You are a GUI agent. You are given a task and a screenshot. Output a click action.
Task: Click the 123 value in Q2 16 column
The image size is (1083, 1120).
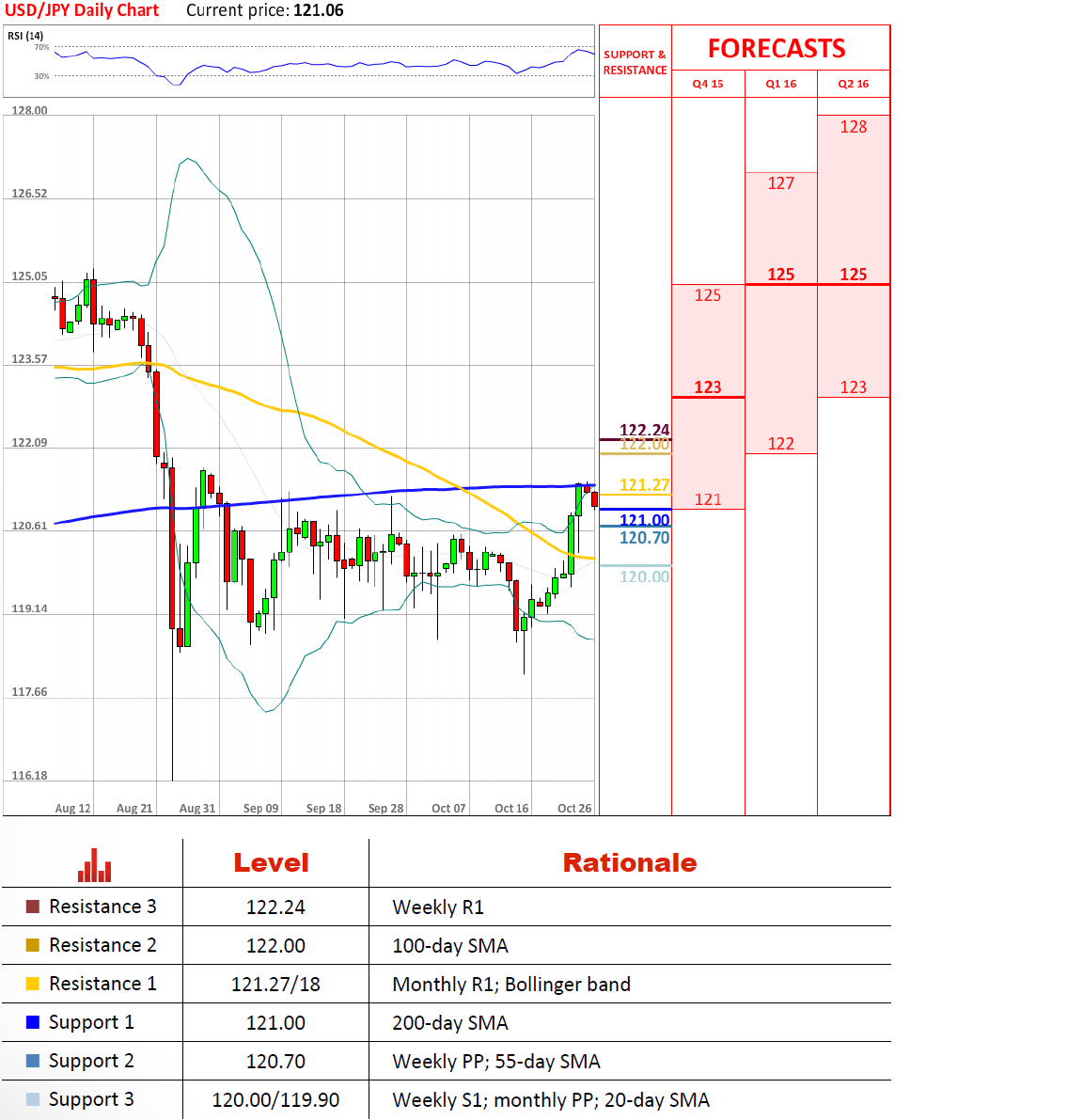(x=853, y=387)
